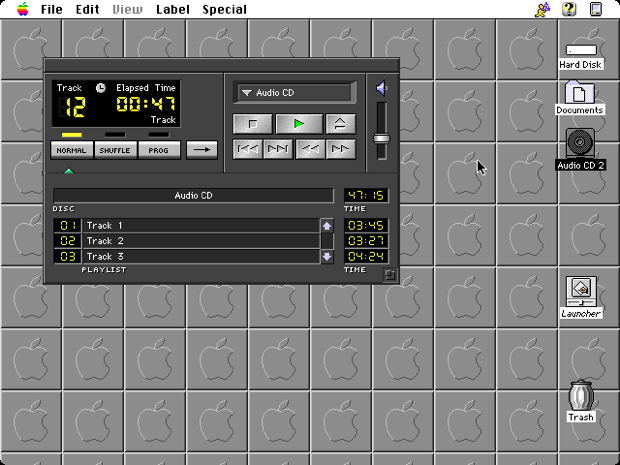Enable SHUFFLE play mode
The image size is (620, 465).
(x=115, y=150)
